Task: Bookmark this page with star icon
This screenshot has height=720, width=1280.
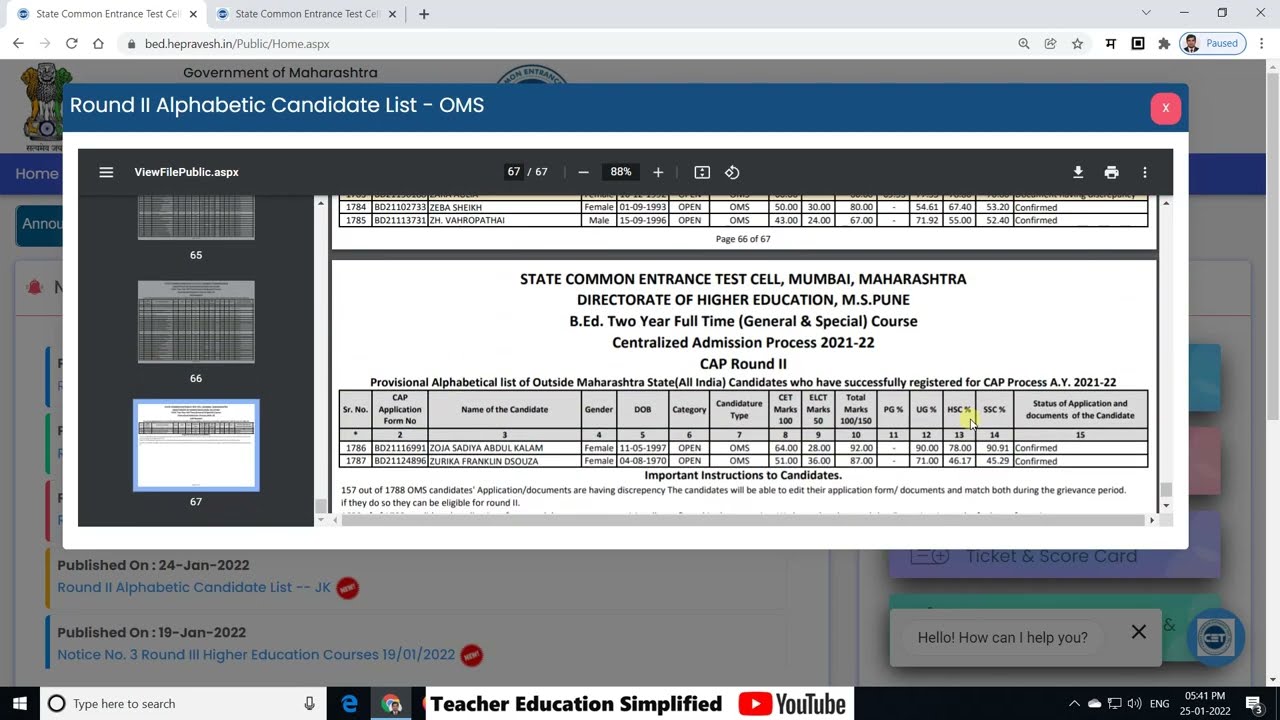Action: (x=1077, y=44)
